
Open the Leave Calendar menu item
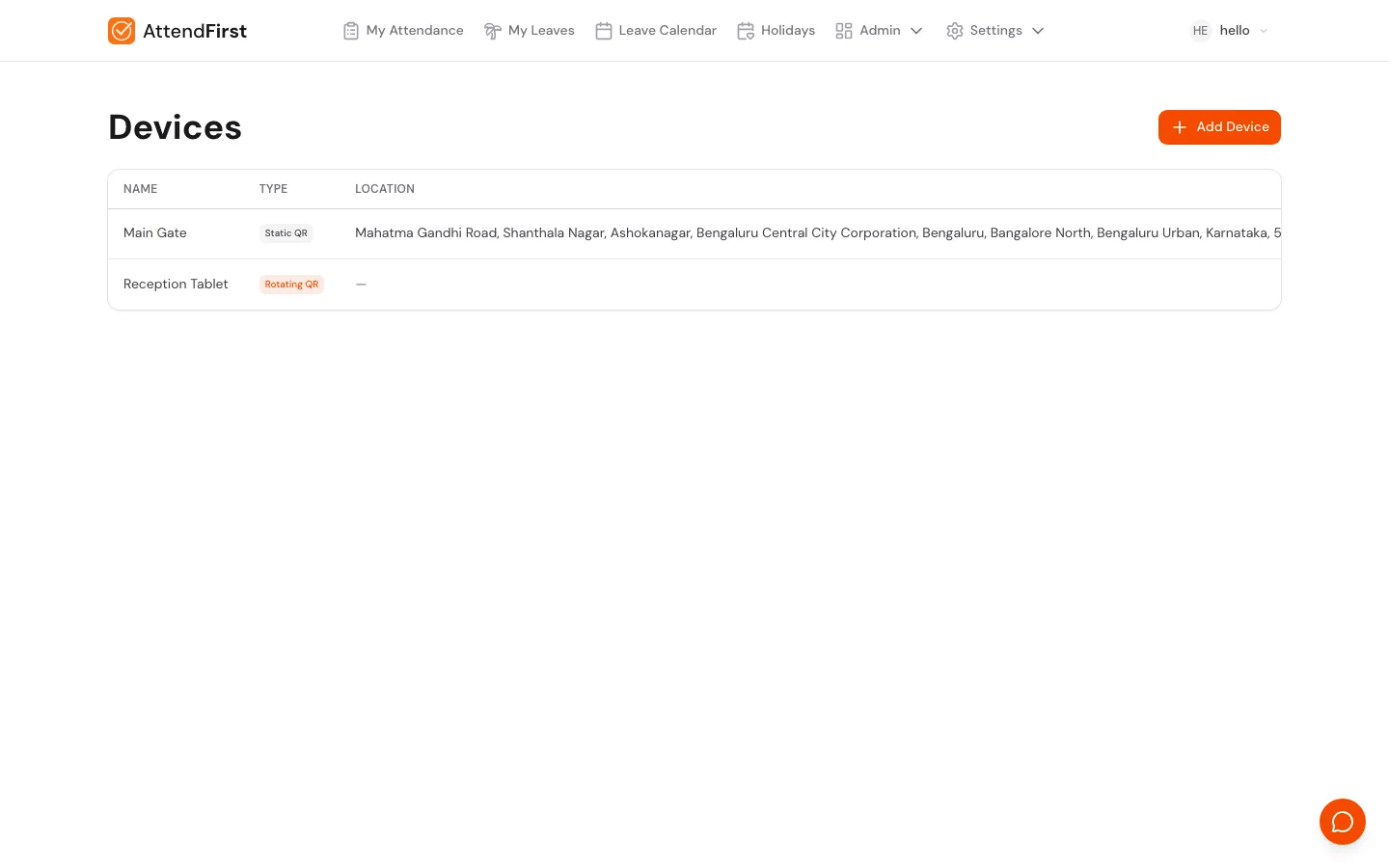(667, 31)
